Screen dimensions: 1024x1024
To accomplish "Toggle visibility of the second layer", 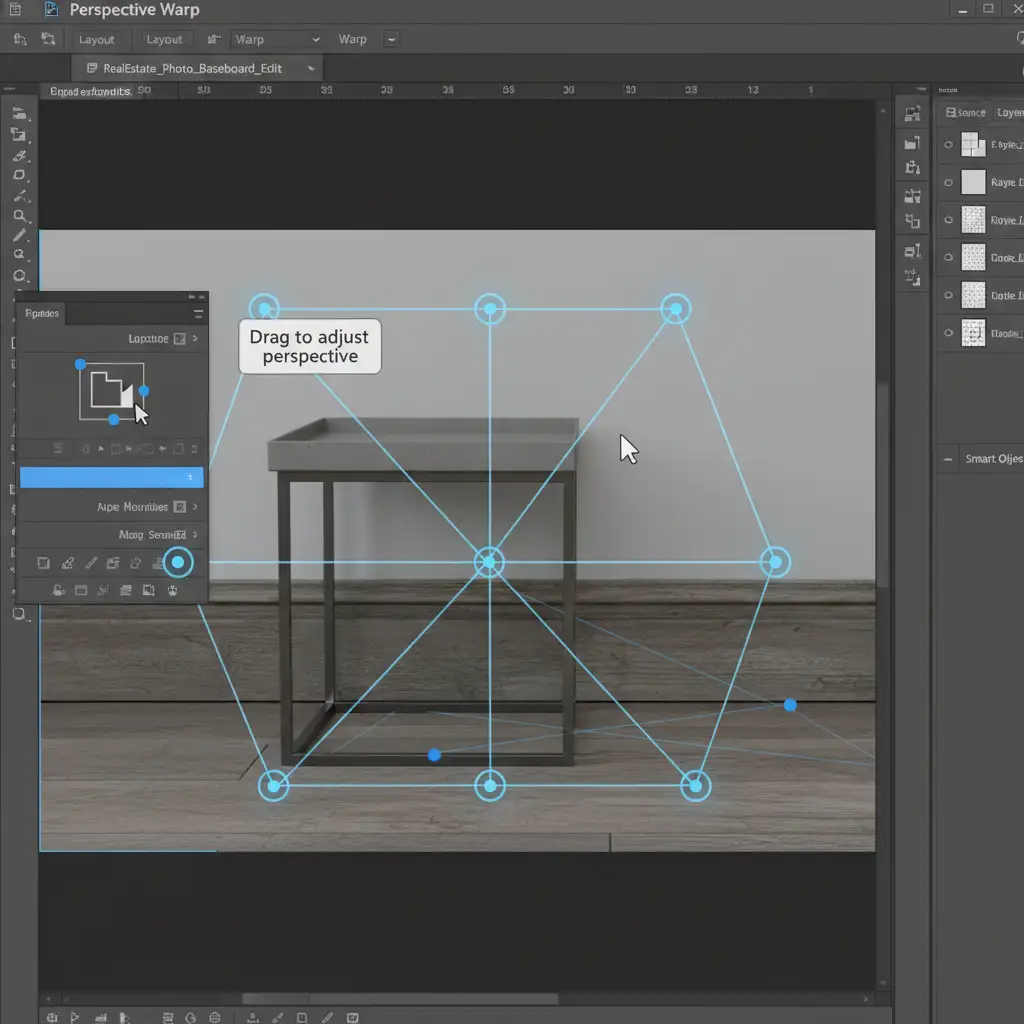I will tap(949, 183).
